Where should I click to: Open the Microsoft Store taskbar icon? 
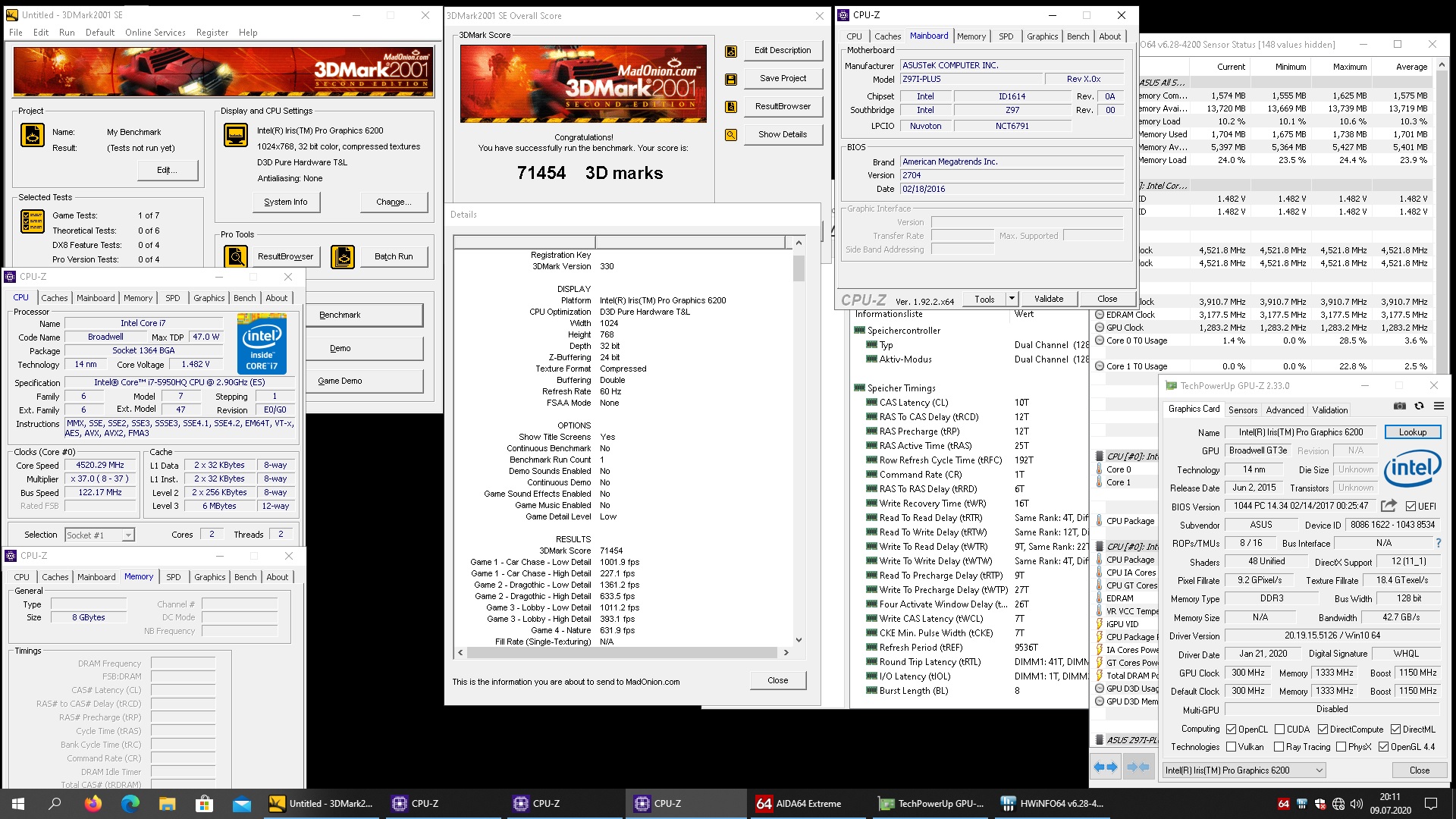[x=204, y=803]
